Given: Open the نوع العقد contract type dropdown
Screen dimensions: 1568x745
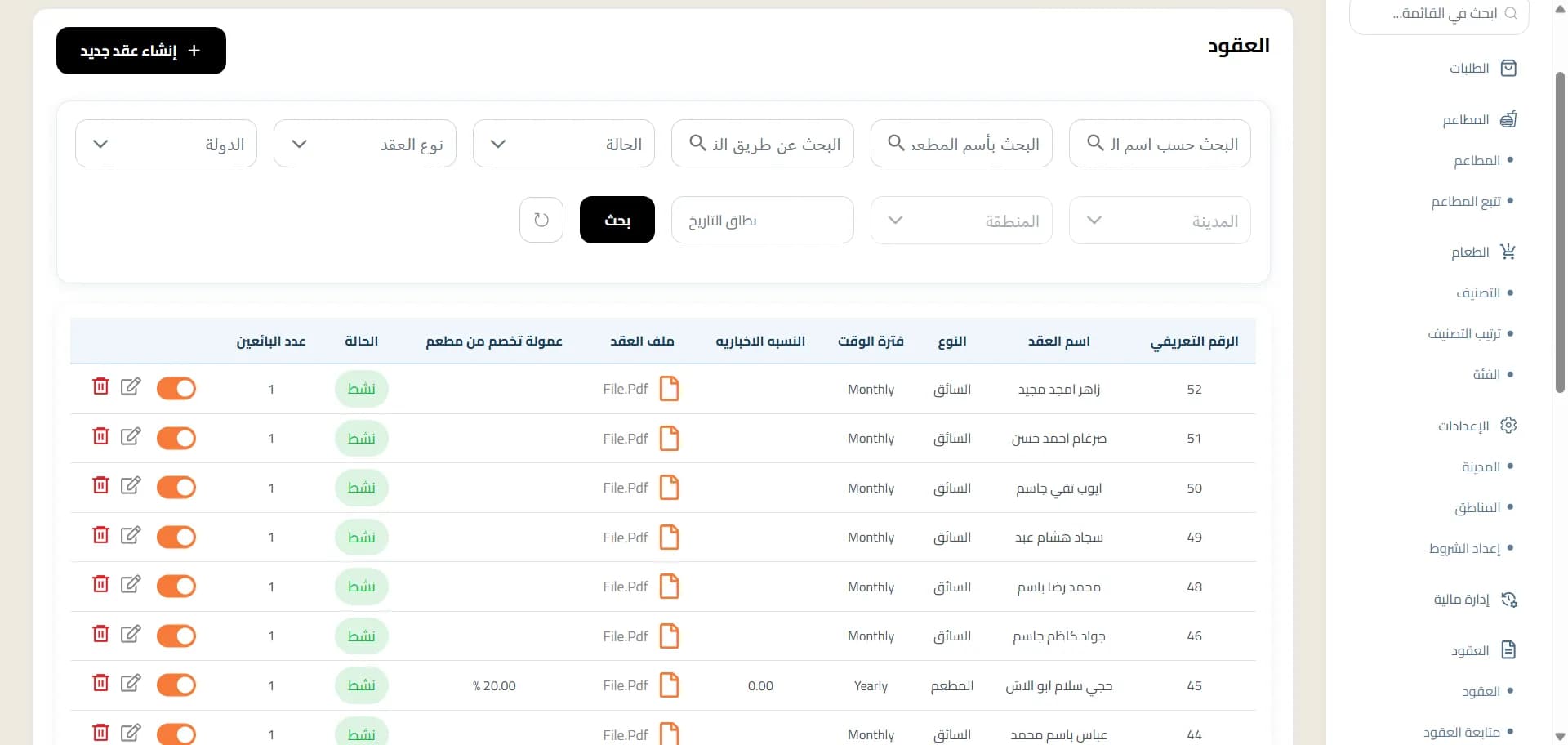Looking at the screenshot, I should click(x=365, y=144).
